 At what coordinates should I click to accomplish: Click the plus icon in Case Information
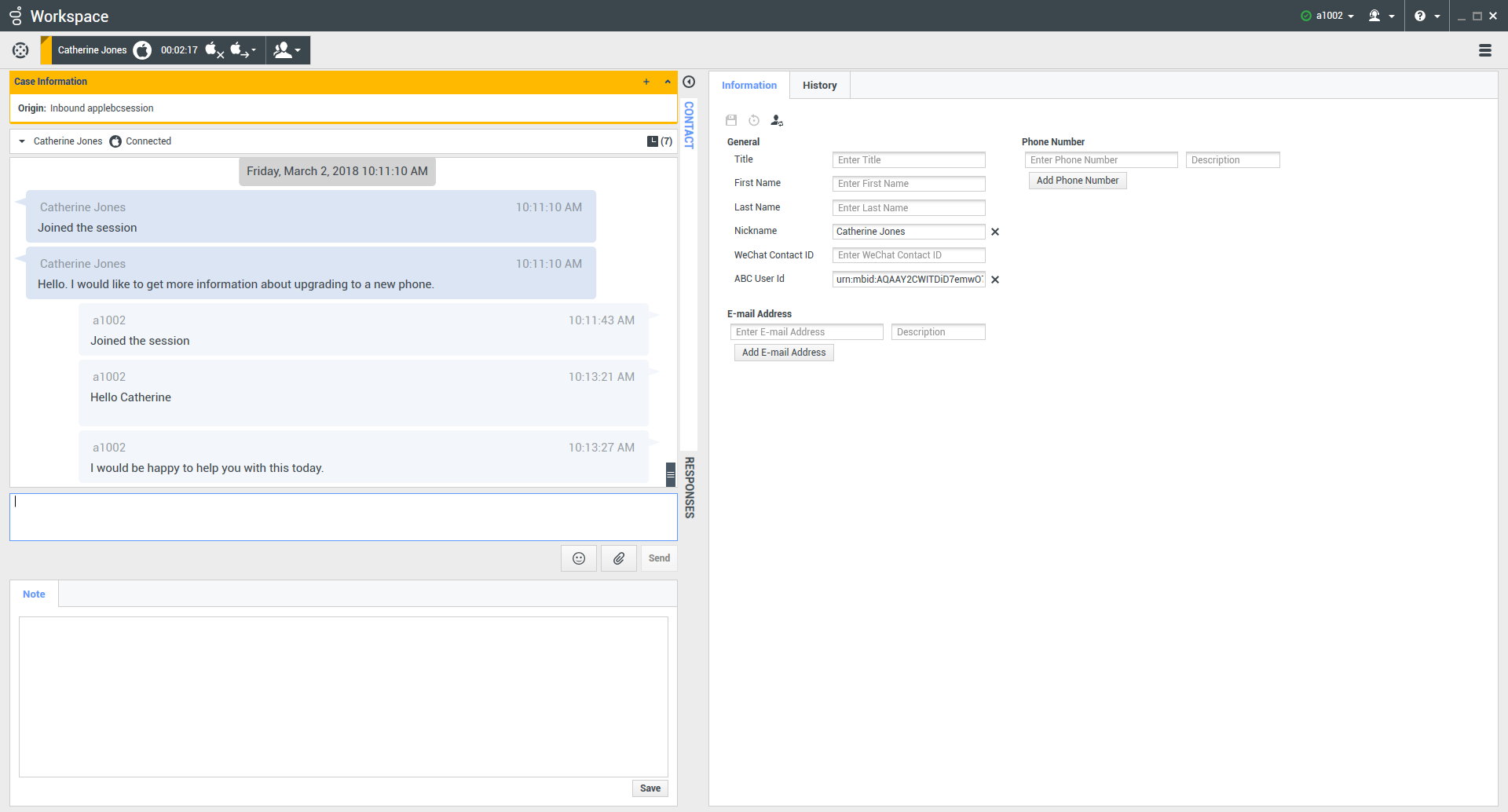pos(646,82)
